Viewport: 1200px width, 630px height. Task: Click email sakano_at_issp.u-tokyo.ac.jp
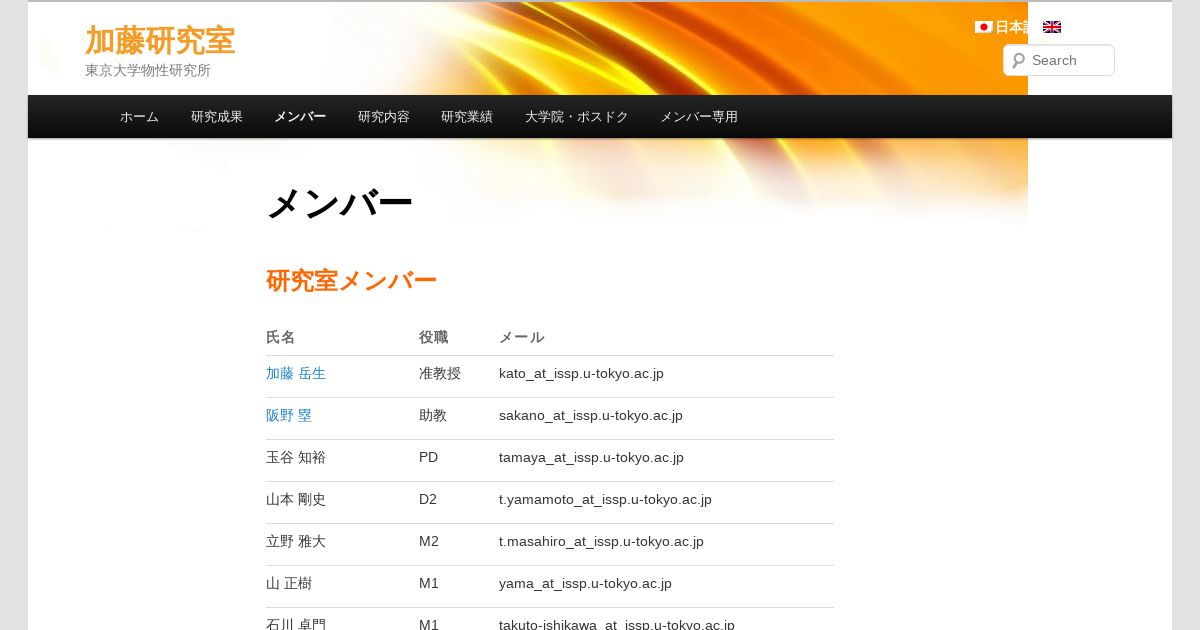591,415
